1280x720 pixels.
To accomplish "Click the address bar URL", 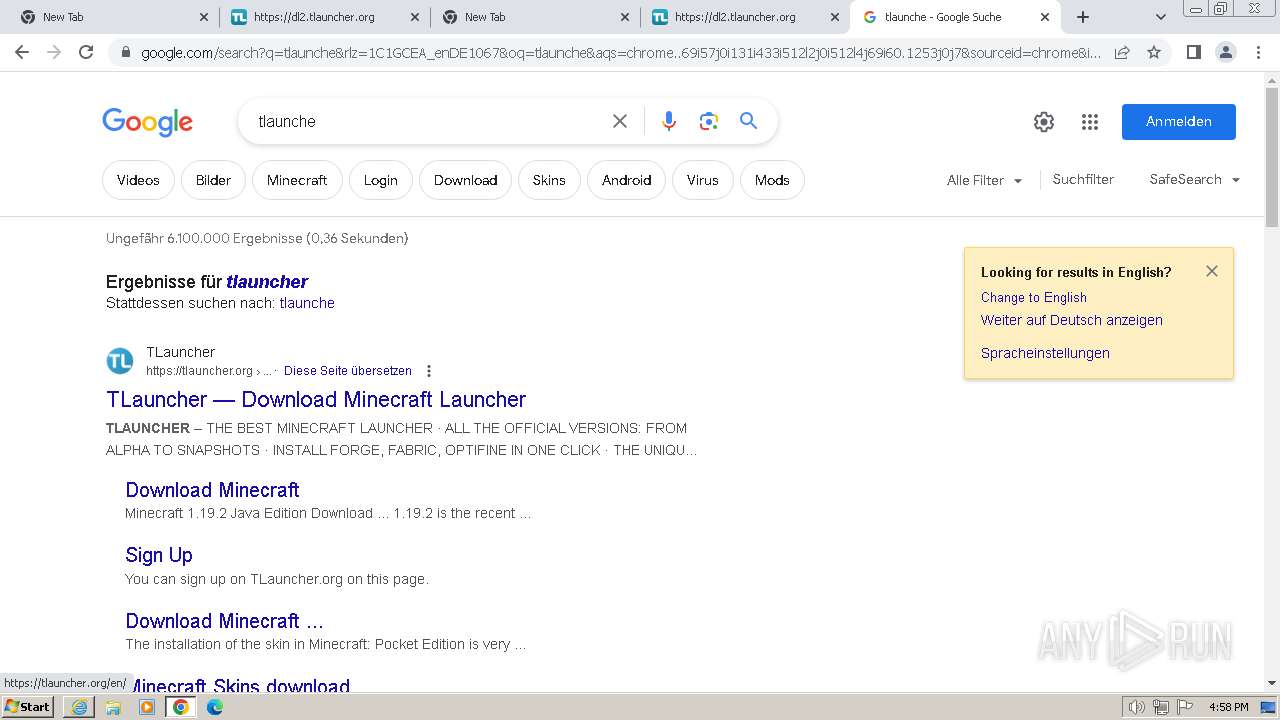I will pyautogui.click(x=620, y=53).
